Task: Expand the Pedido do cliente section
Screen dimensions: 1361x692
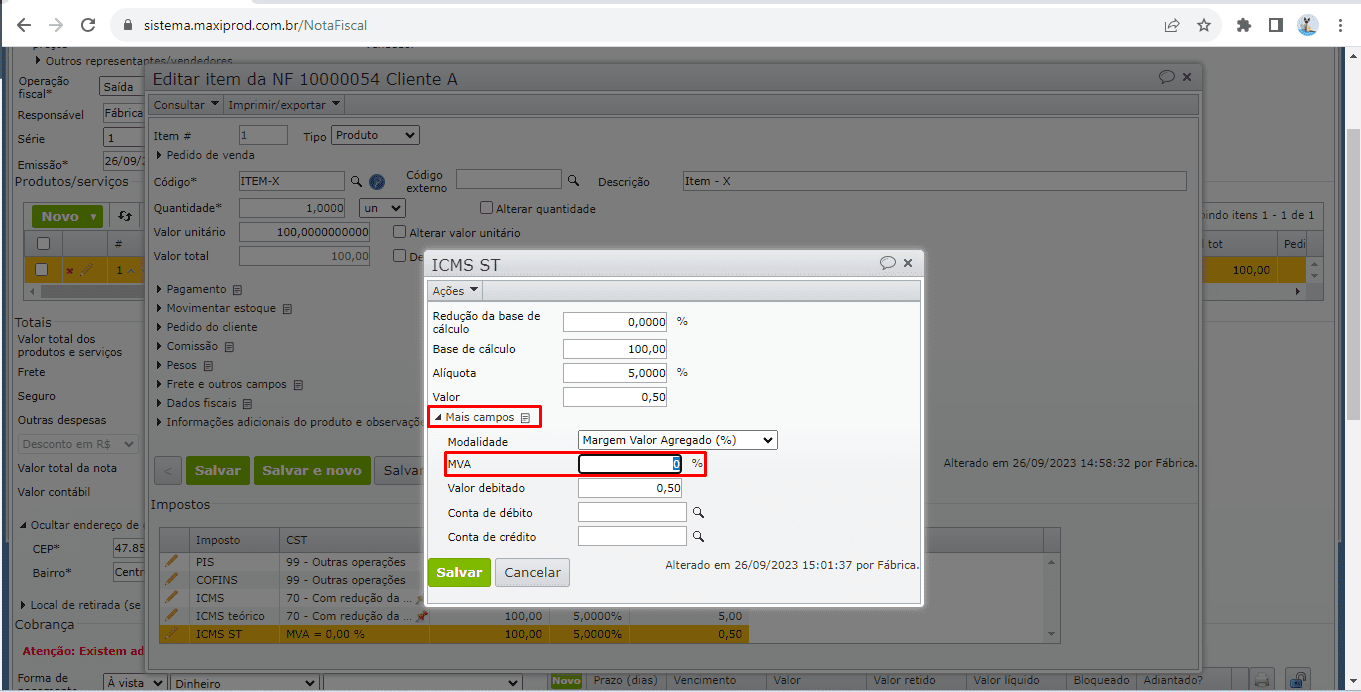Action: [x=207, y=327]
